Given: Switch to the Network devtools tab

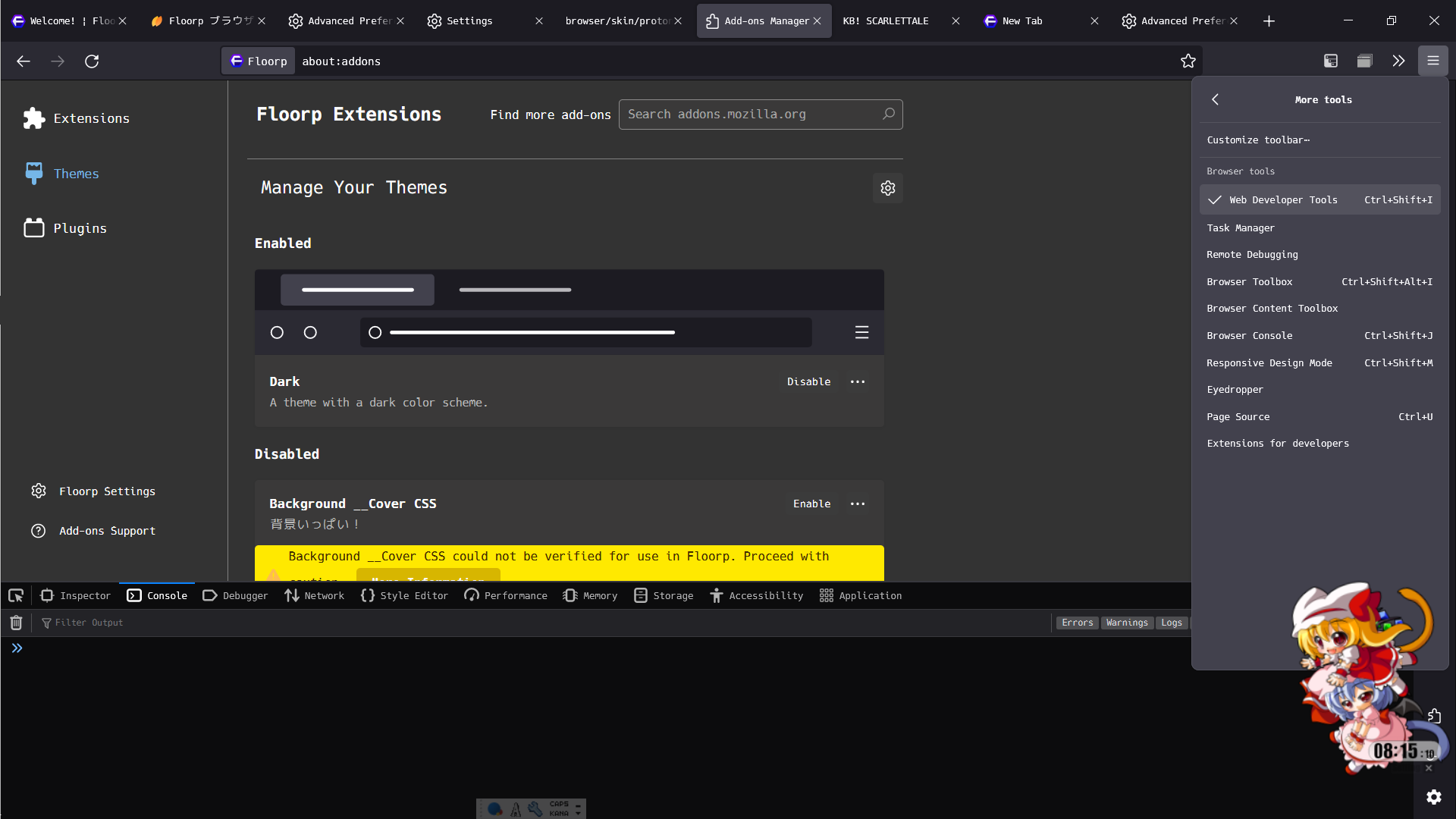Looking at the screenshot, I should click(x=315, y=596).
